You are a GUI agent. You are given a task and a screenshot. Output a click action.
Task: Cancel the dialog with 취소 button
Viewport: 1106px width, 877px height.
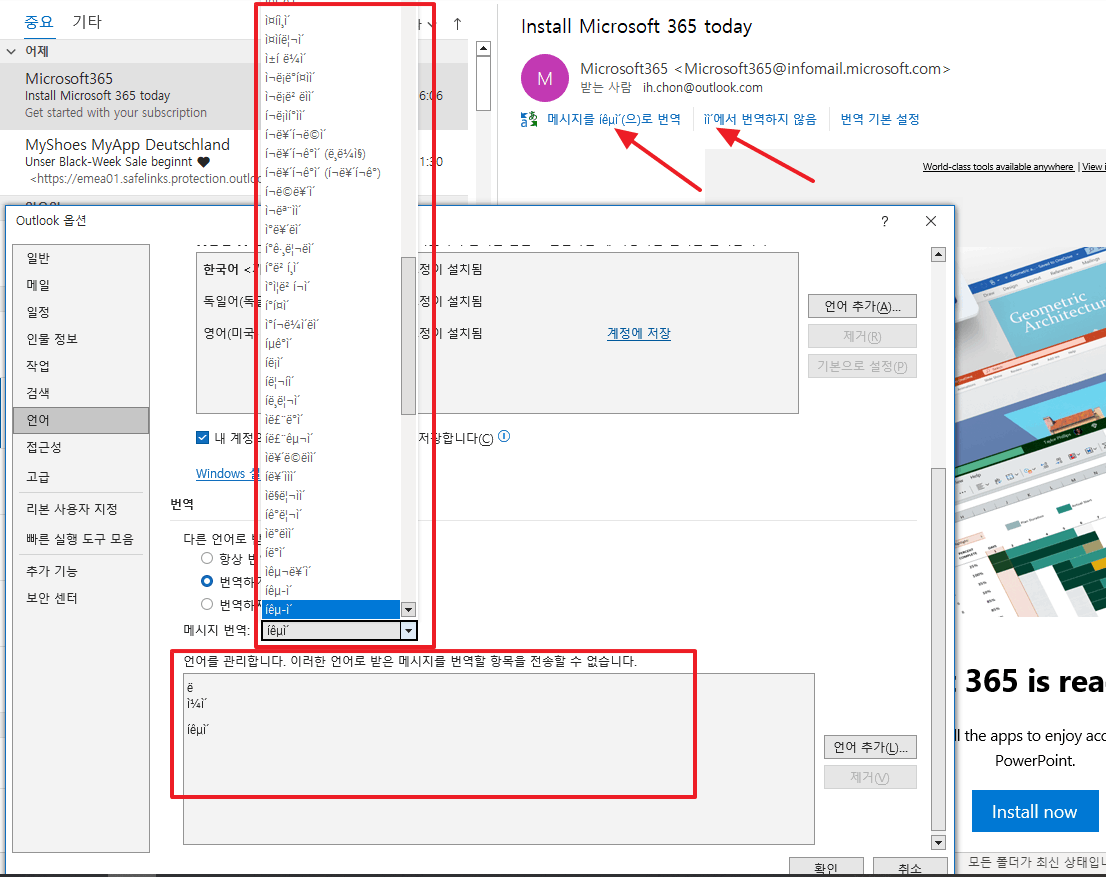pos(910,867)
